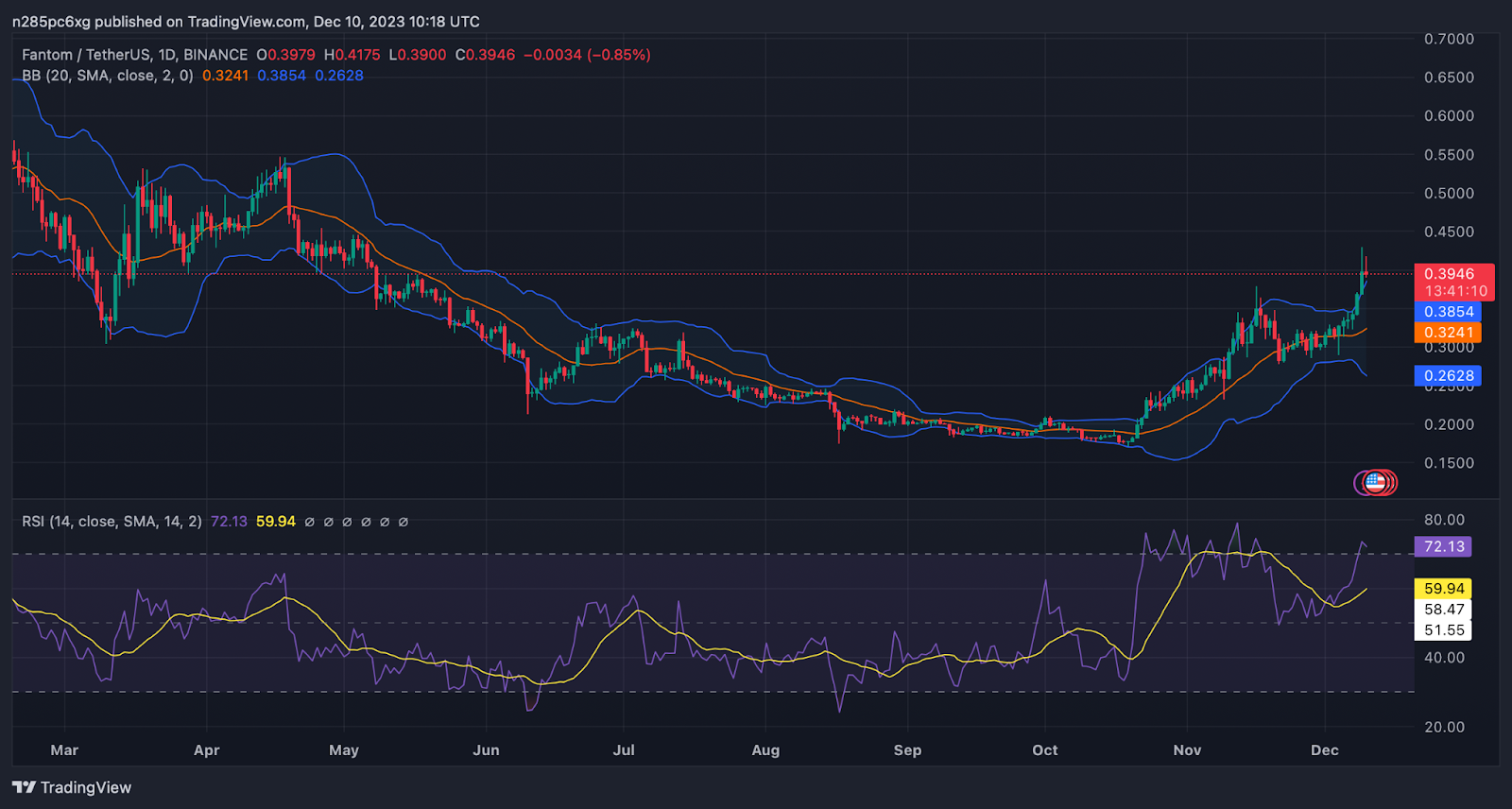Click the 80.00 RSI axis label
Viewport: 1512px width, 809px height.
(1444, 520)
